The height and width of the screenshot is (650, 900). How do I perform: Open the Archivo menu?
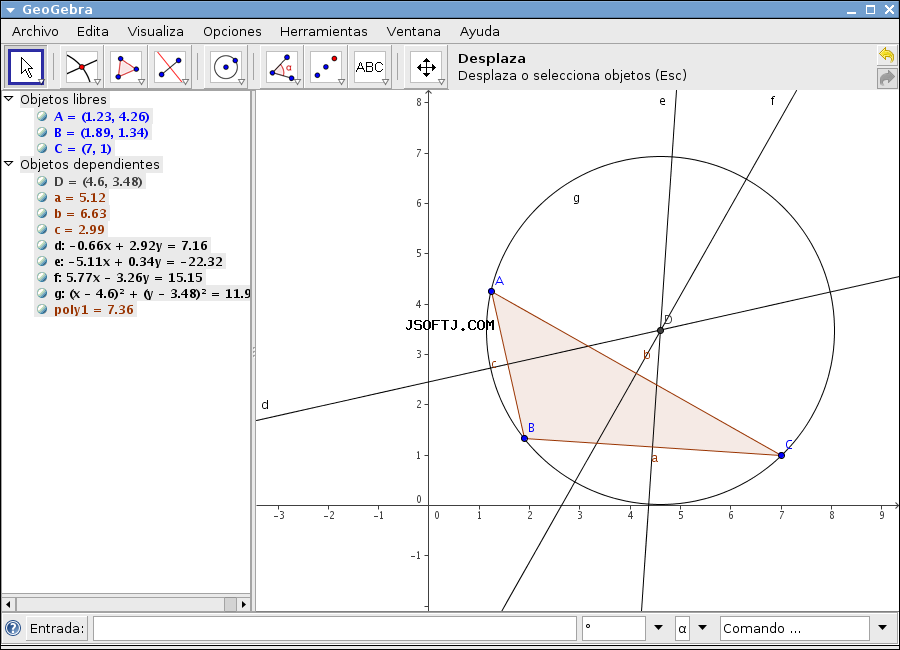pyautogui.click(x=35, y=32)
